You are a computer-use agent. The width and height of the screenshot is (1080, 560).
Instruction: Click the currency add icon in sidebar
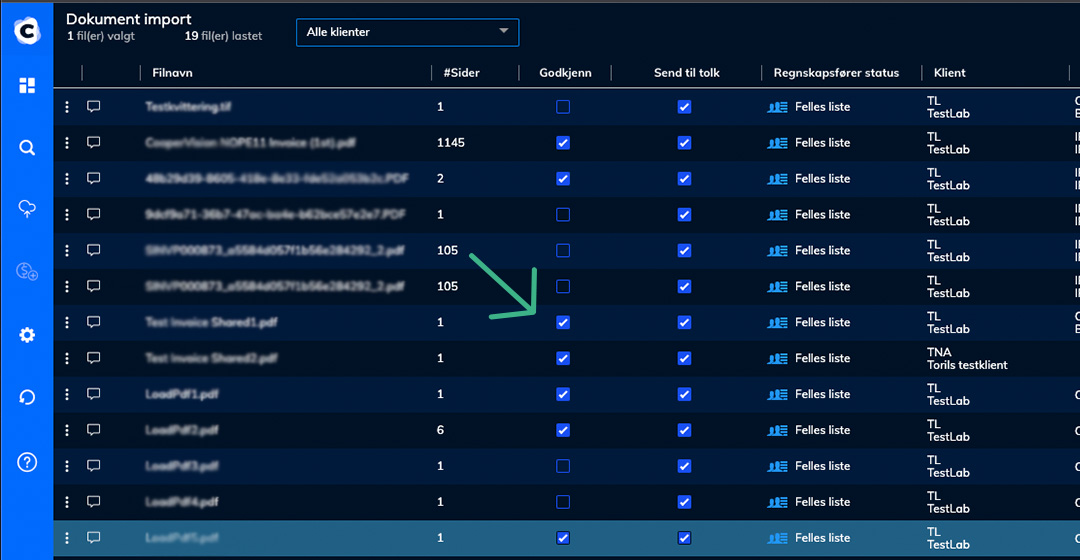[27, 272]
